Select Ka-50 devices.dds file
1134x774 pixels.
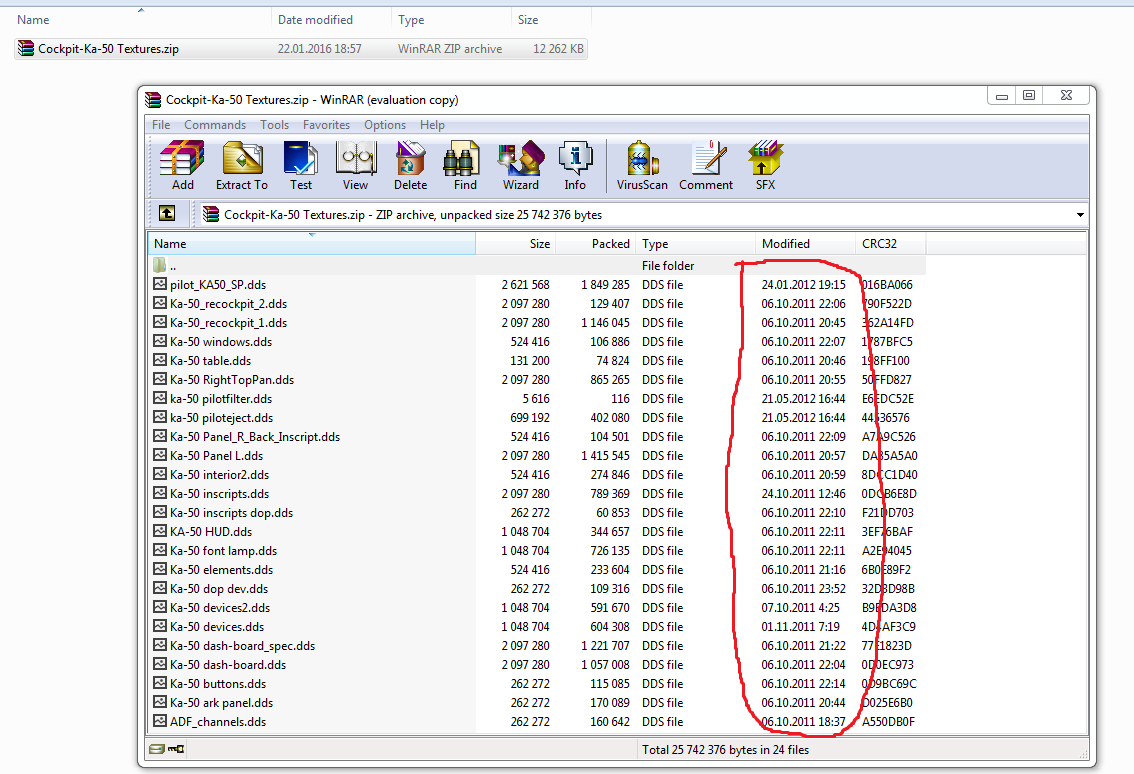pyautogui.click(x=217, y=626)
